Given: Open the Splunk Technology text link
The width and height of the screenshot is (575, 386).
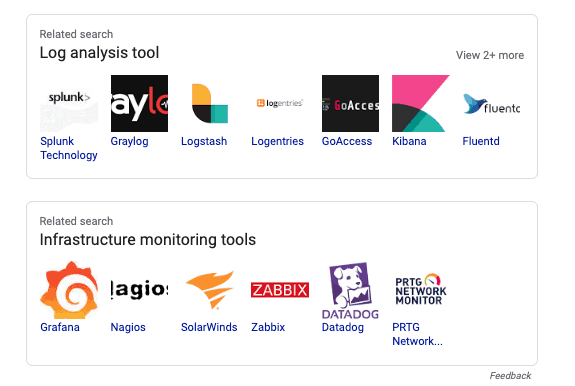Looking at the screenshot, I should coord(69,148).
